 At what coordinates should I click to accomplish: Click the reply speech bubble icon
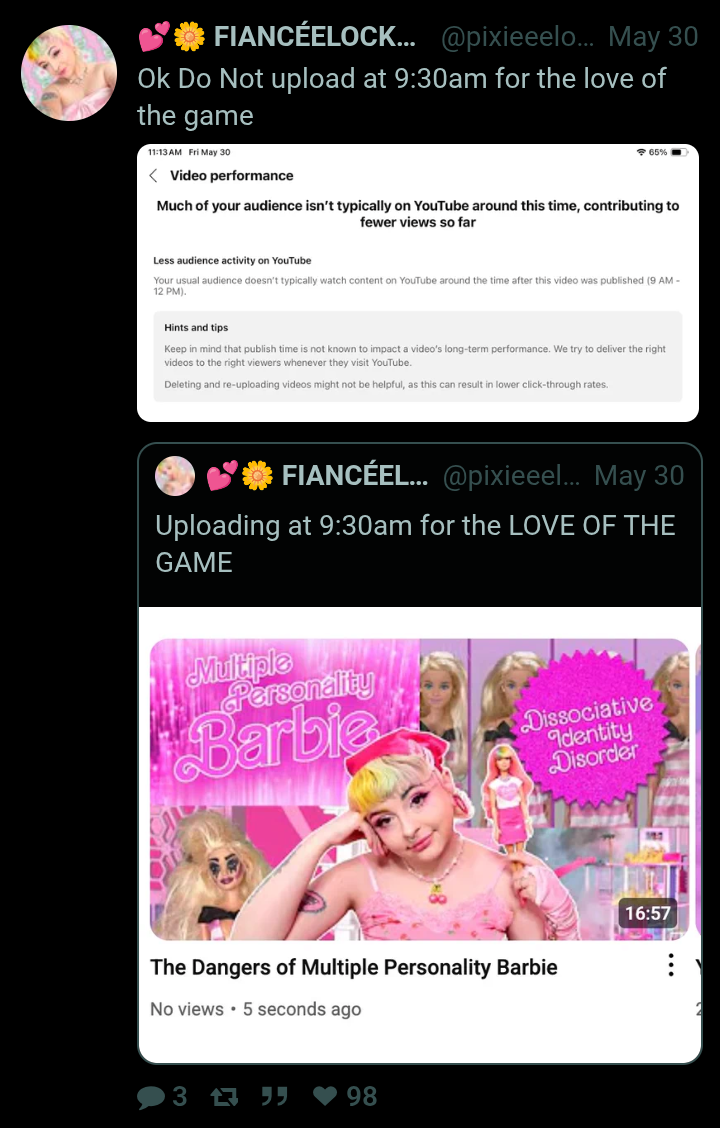(x=150, y=1096)
